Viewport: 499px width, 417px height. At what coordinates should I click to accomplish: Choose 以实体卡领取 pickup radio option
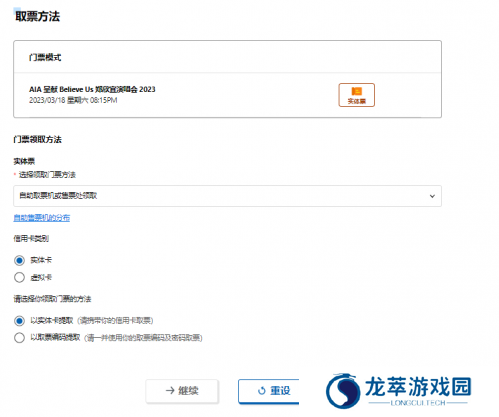tap(19, 321)
